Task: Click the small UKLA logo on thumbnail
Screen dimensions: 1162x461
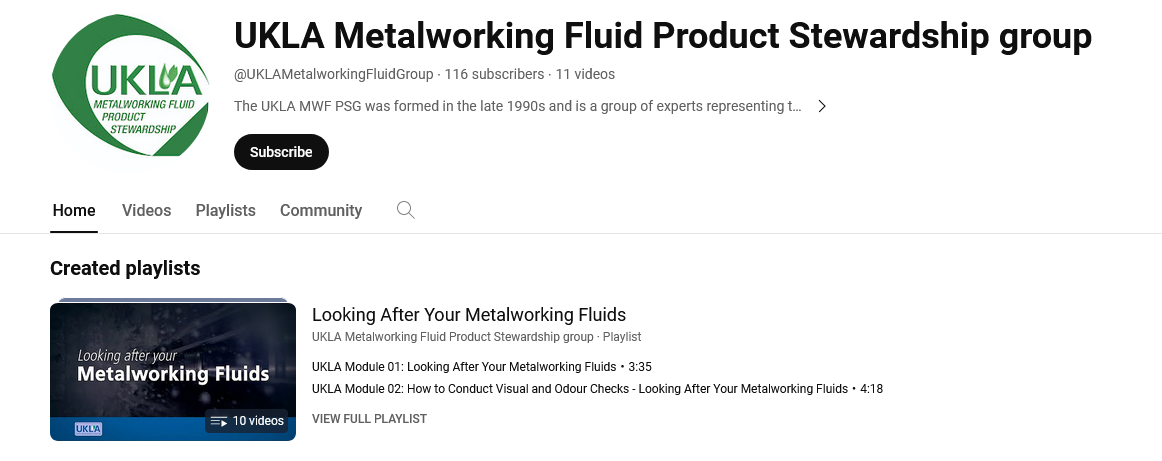Action: tap(88, 429)
